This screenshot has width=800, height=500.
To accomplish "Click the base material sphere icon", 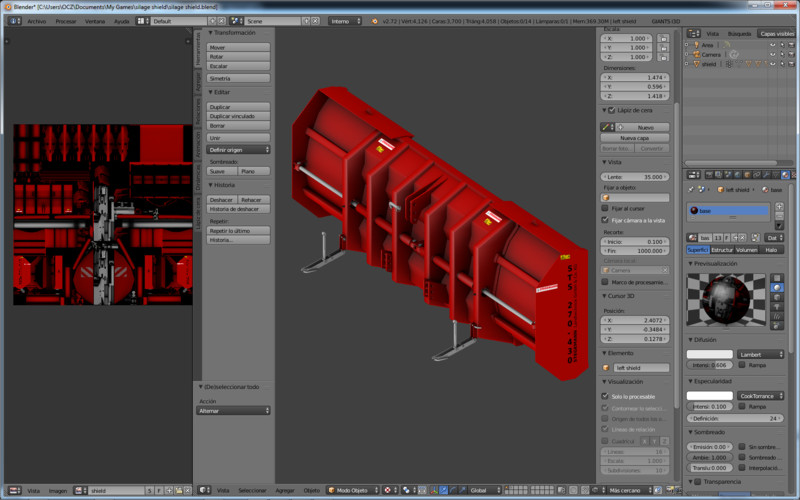I will tap(694, 211).
